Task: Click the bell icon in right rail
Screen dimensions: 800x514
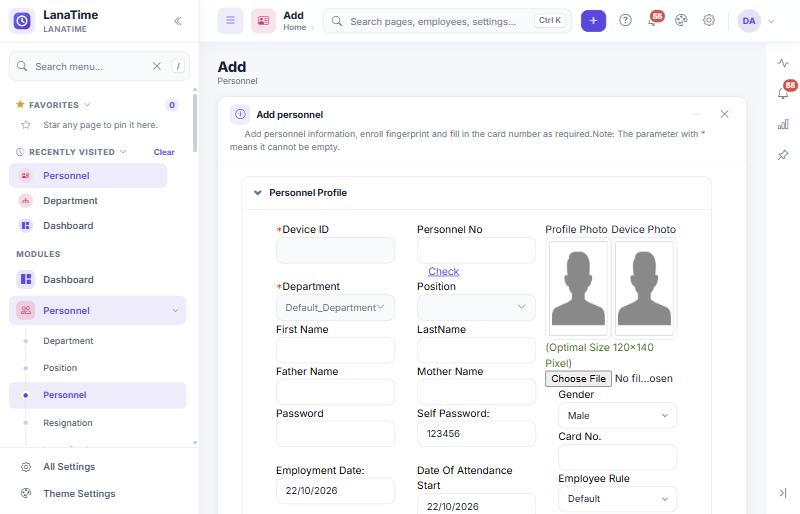Action: 783,93
